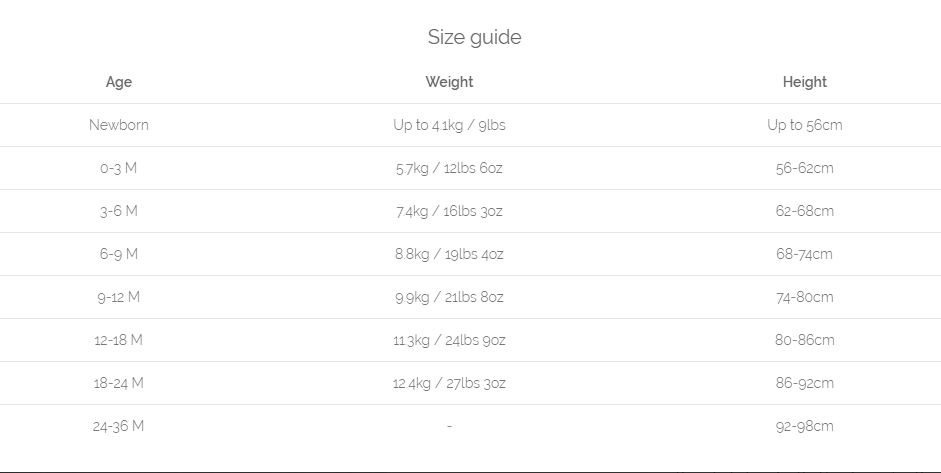The width and height of the screenshot is (941, 473).
Task: Select the 11.3kg / 24lbs 9oz weight
Action: coord(449,340)
